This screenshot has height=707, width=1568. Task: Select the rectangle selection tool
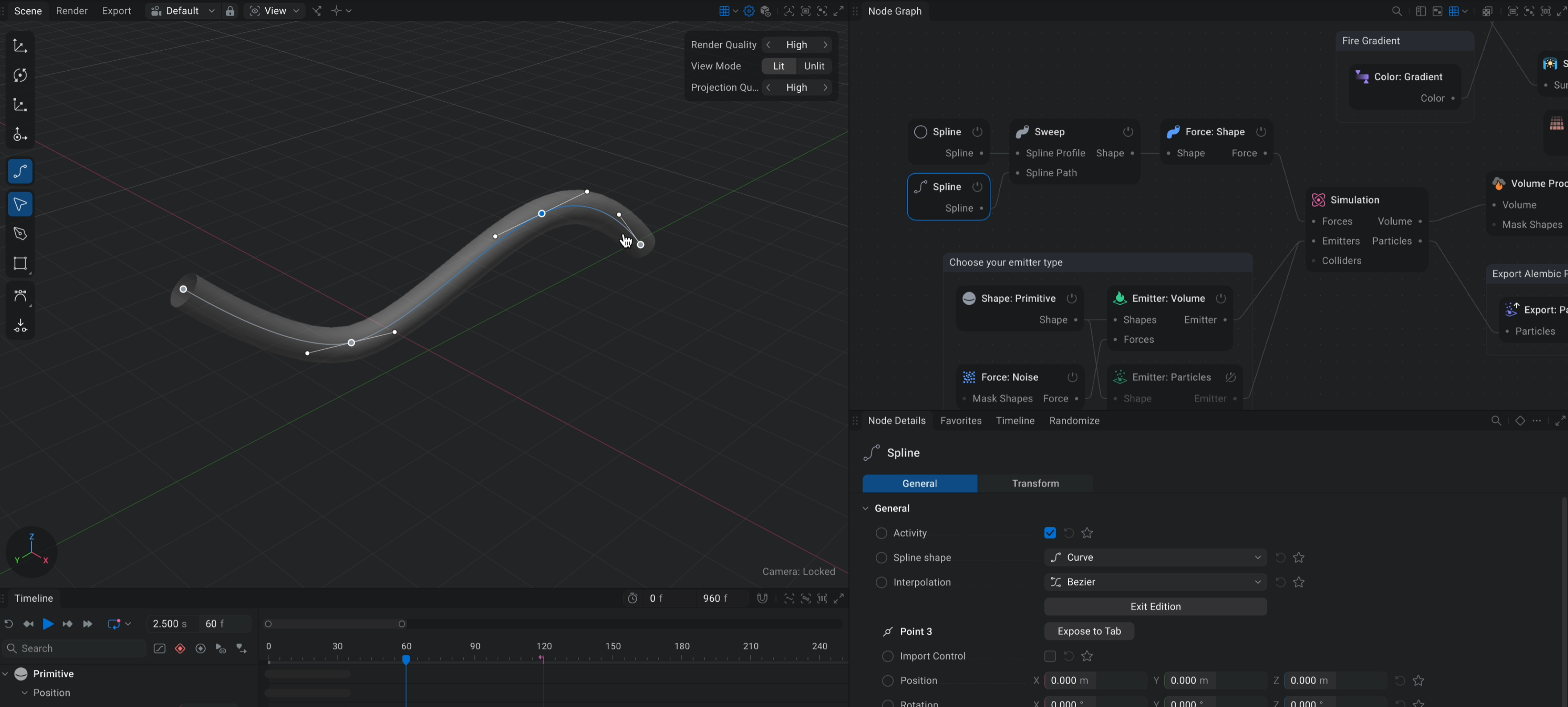pos(20,264)
